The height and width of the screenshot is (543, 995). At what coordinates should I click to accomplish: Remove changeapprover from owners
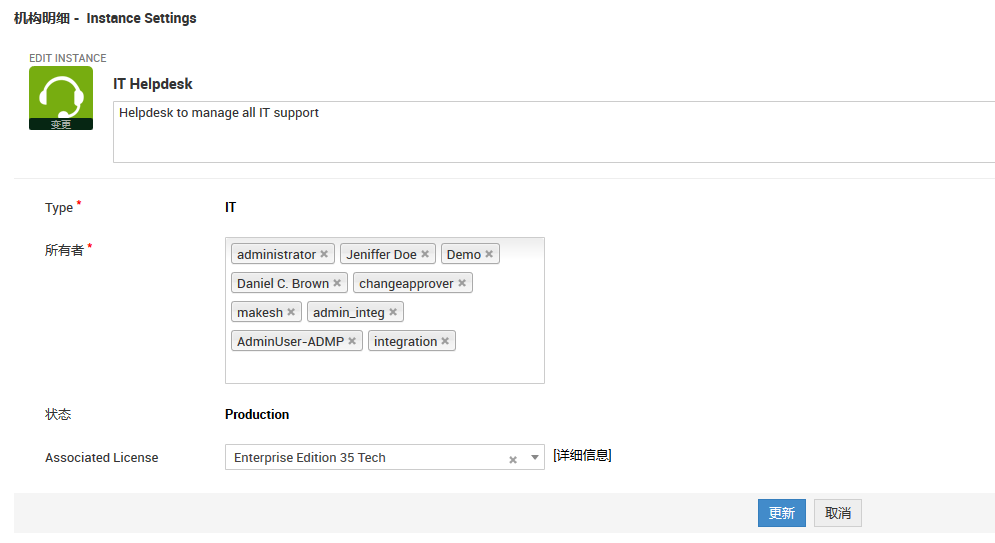[x=462, y=284]
